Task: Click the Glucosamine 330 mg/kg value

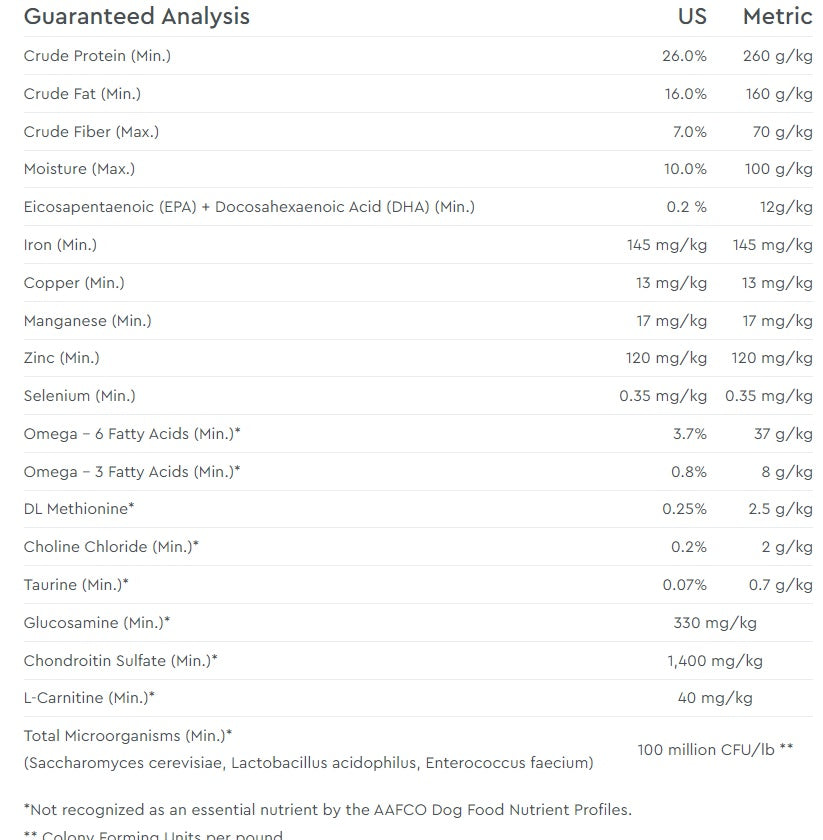Action: 715,623
